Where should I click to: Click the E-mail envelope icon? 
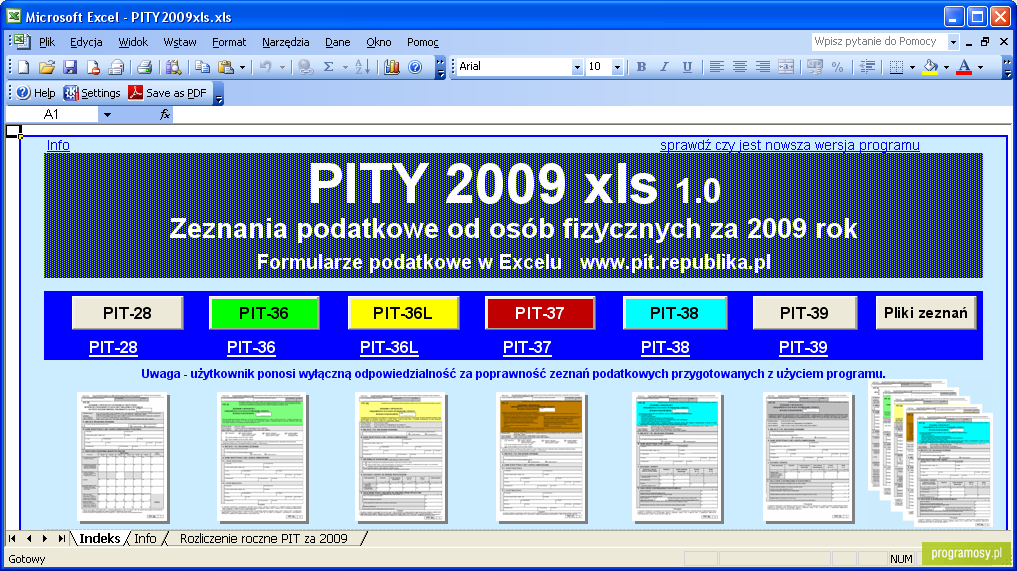(x=115, y=67)
